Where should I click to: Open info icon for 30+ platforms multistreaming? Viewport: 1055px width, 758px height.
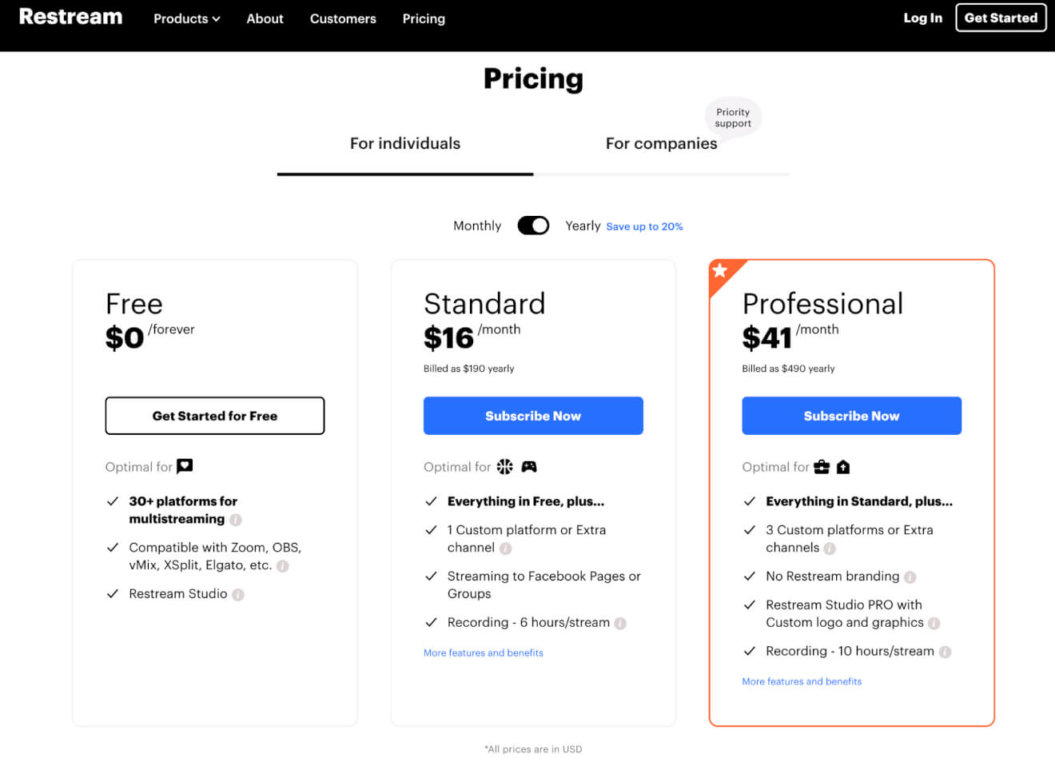tap(235, 519)
